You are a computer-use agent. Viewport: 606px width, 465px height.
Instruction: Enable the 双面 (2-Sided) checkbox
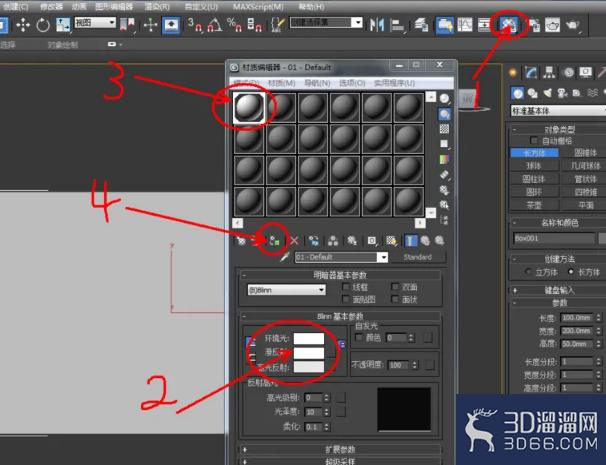click(x=395, y=287)
